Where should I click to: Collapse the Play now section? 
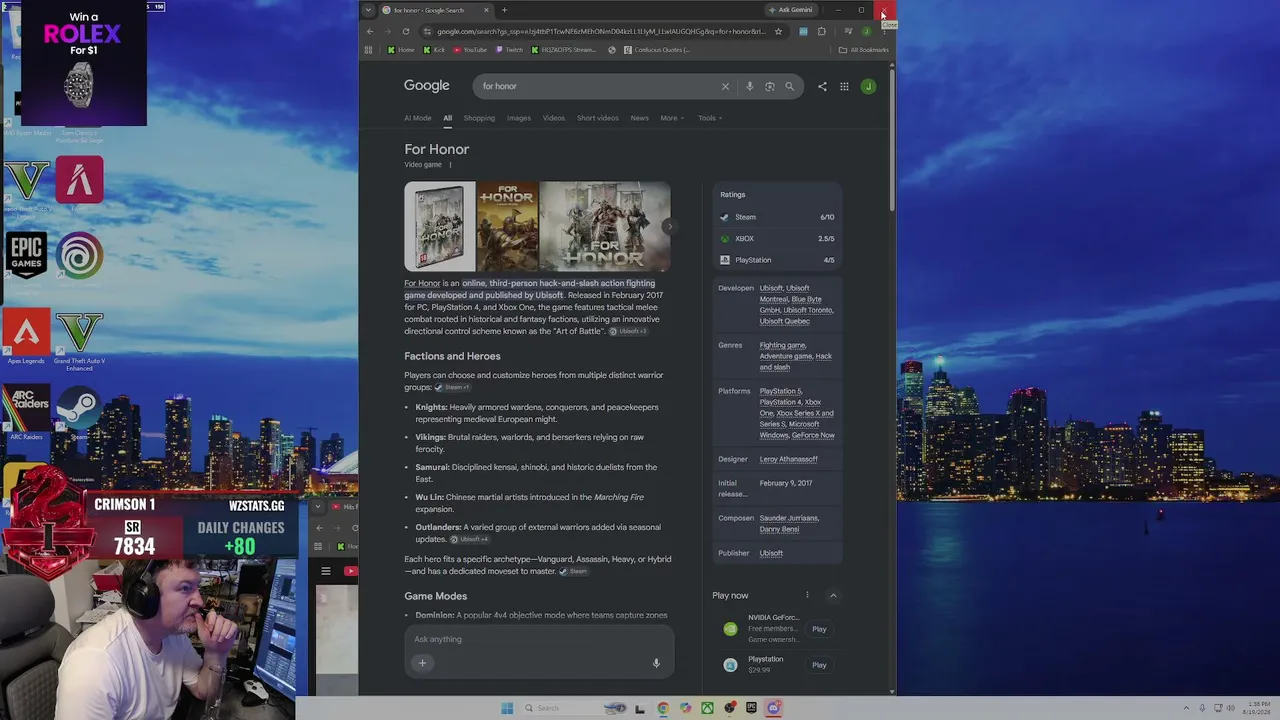833,595
